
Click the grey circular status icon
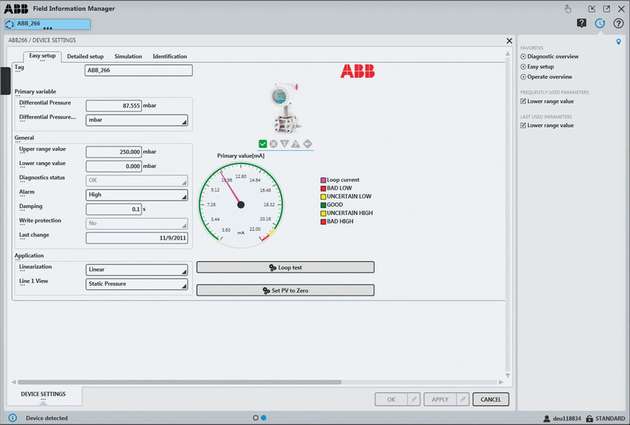274,144
